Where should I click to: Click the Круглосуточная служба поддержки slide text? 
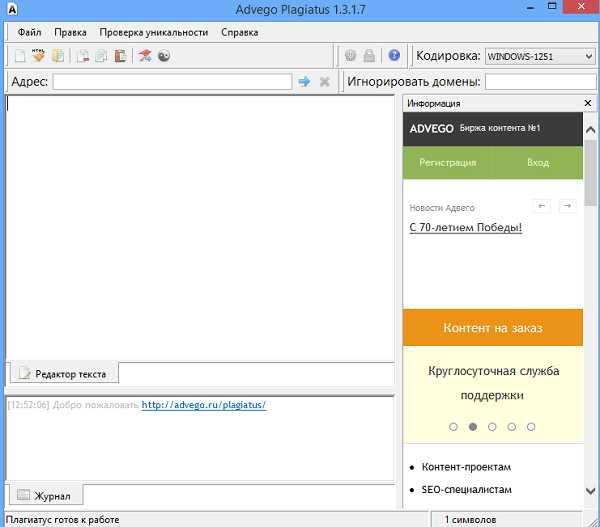493,383
